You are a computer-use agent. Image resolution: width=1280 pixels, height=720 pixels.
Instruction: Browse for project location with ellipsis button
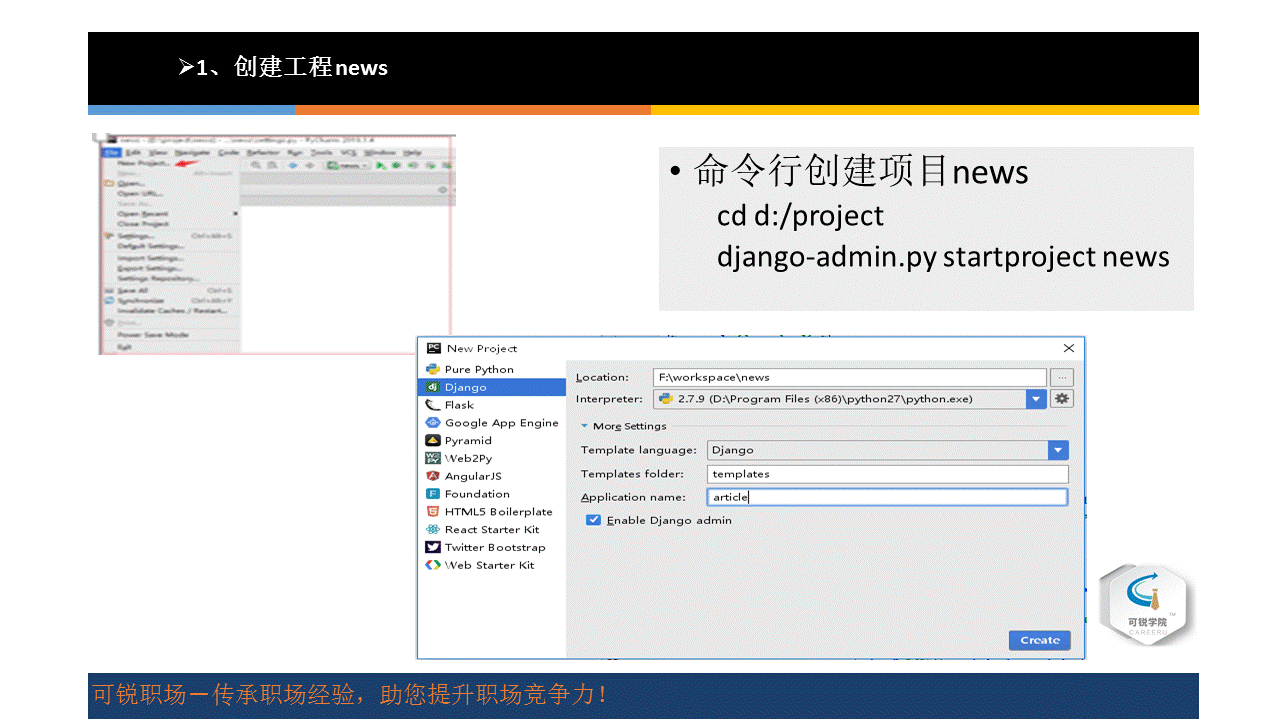click(x=1062, y=377)
